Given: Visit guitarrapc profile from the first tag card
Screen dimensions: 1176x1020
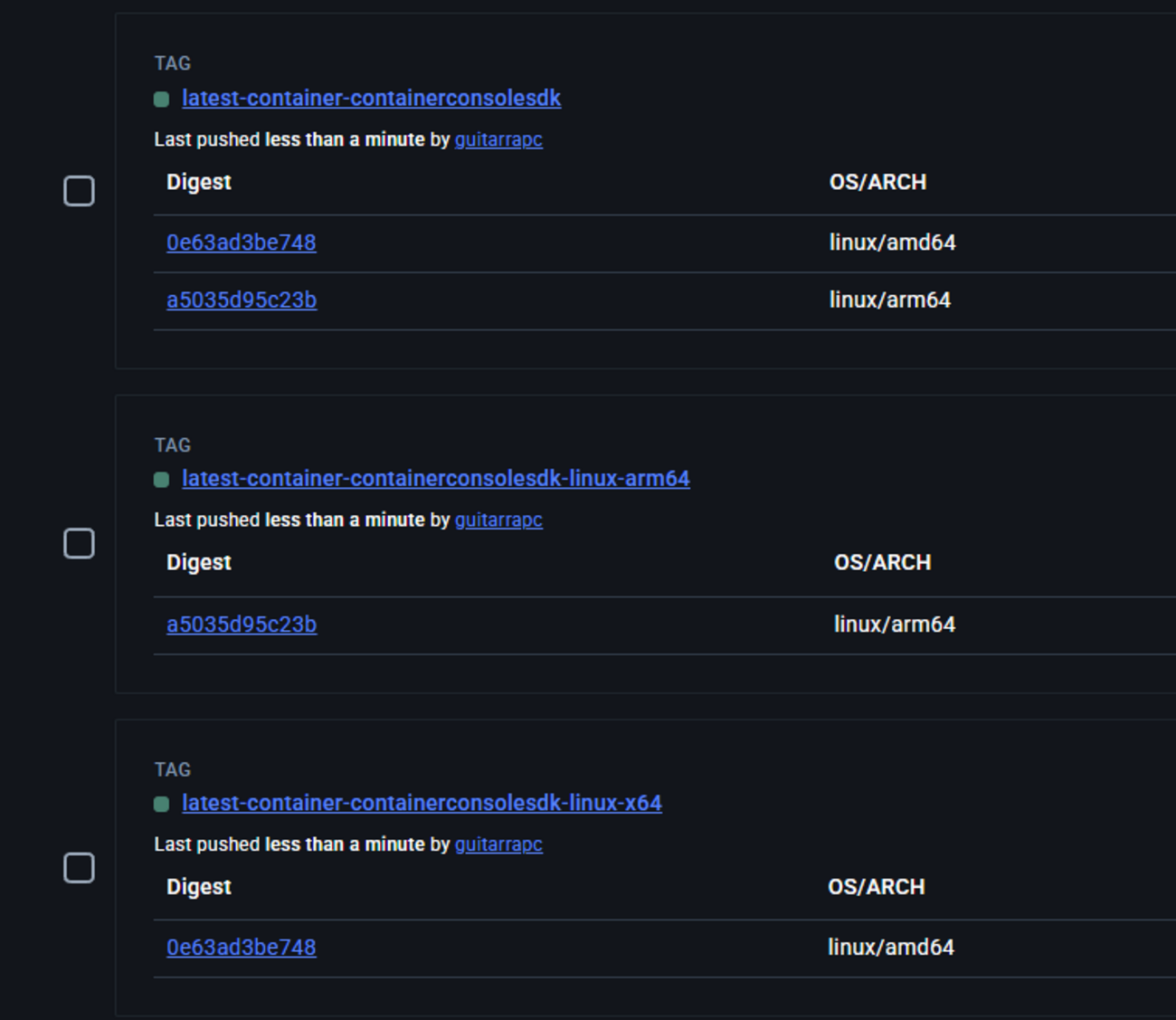Looking at the screenshot, I should click(498, 140).
